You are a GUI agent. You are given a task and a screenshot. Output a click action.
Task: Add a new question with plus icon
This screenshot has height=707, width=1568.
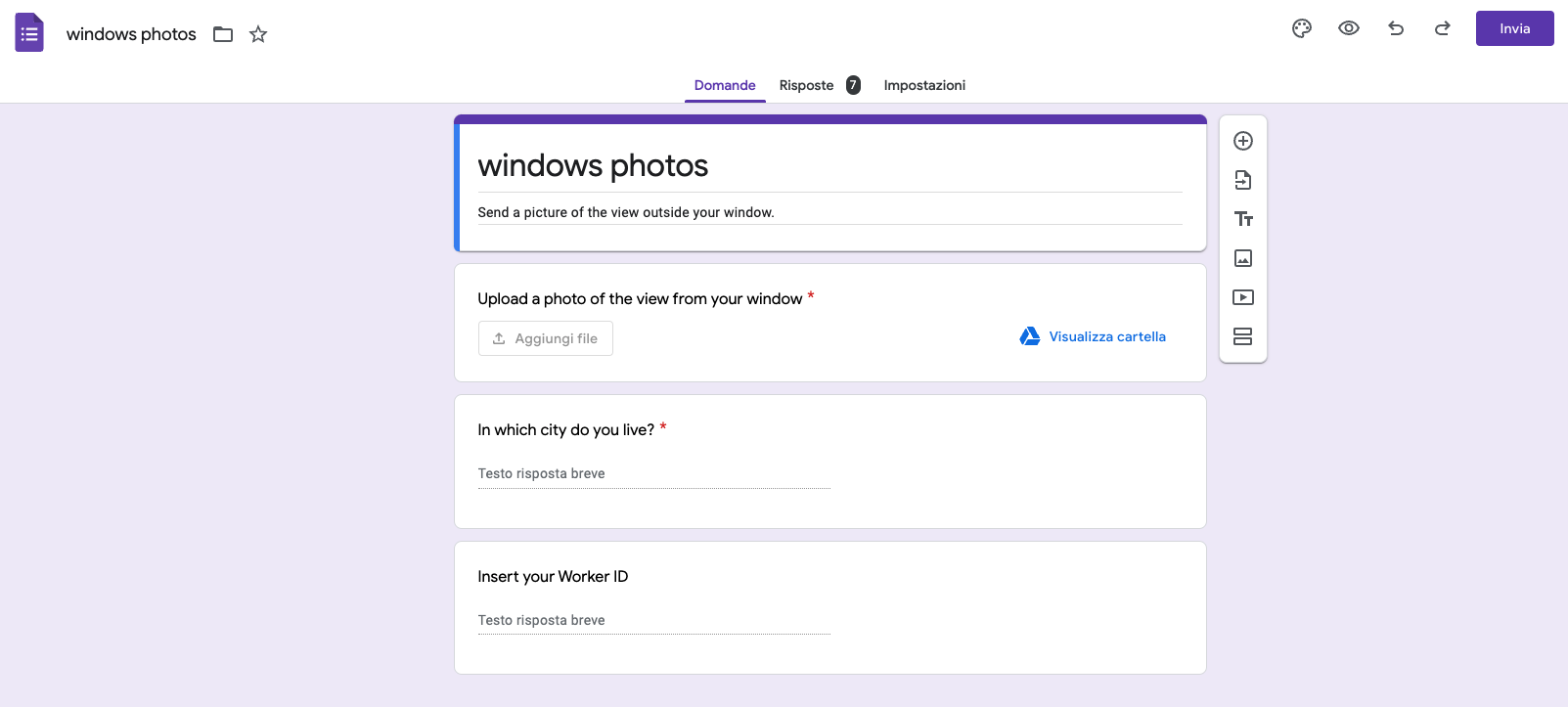click(1243, 141)
